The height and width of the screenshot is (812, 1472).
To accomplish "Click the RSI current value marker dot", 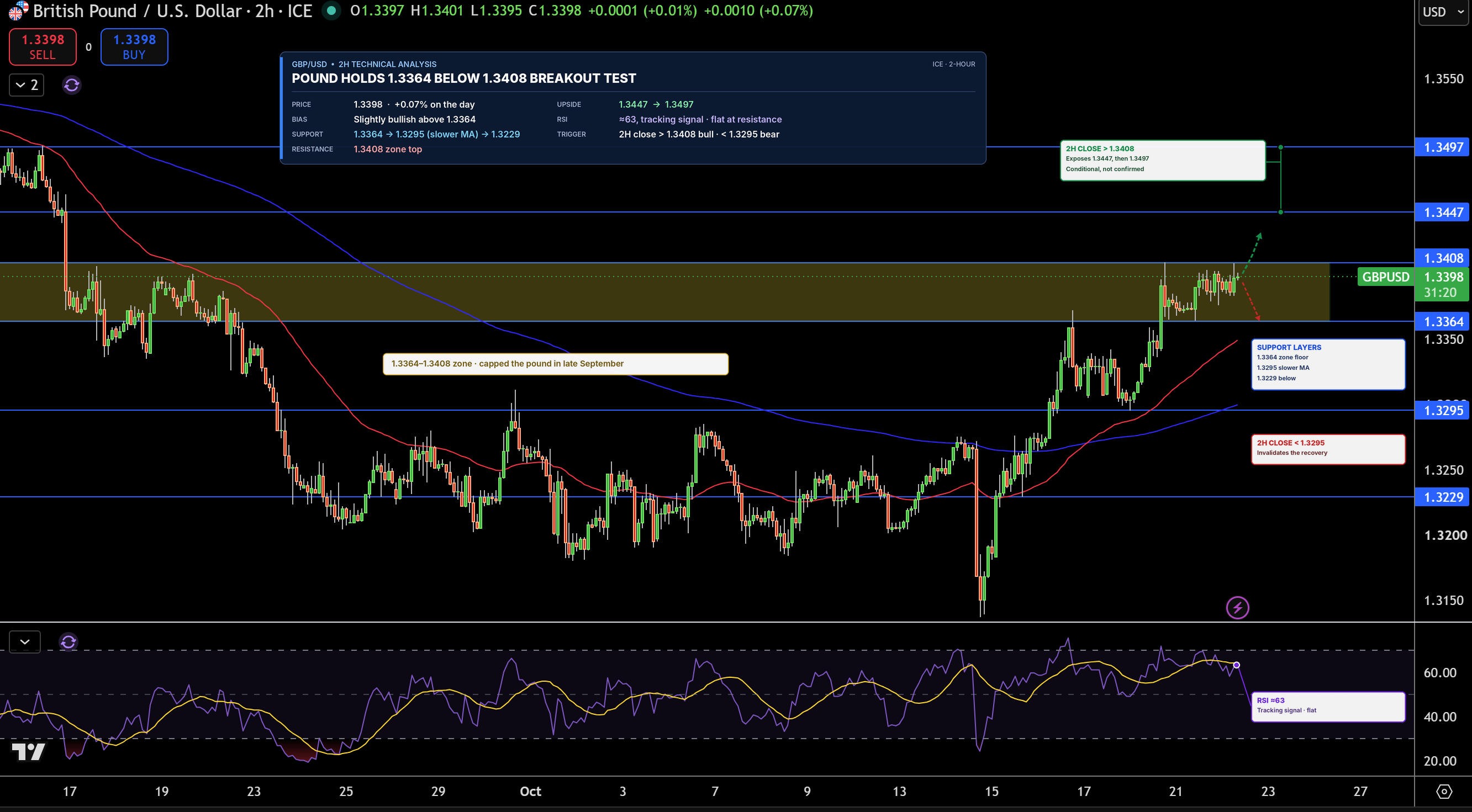I will tap(1237, 665).
